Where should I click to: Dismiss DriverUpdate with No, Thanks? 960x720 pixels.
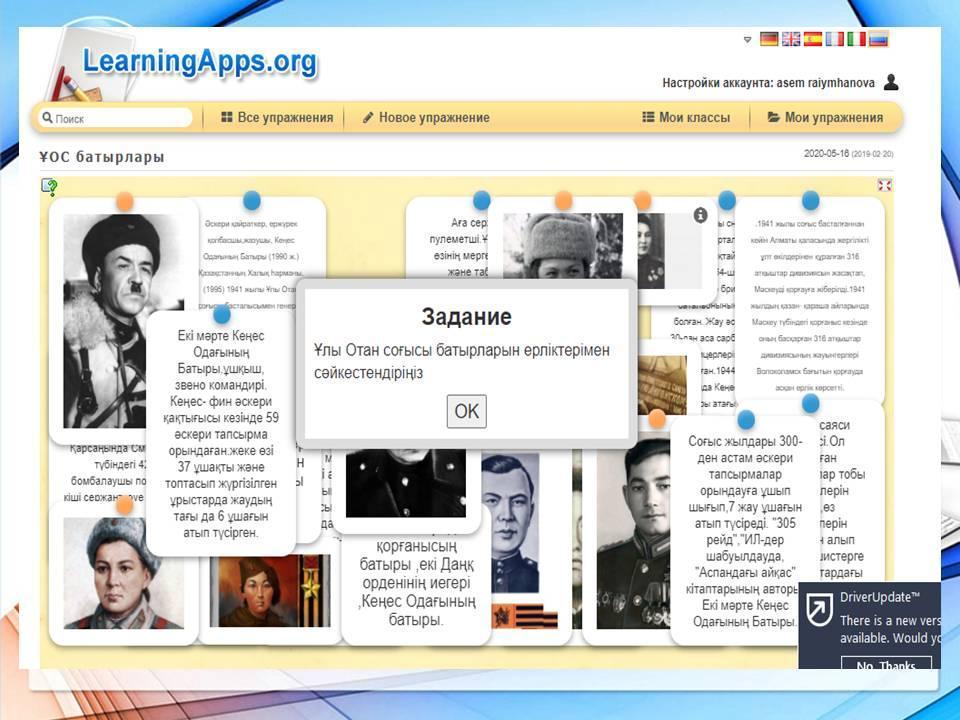point(887,664)
